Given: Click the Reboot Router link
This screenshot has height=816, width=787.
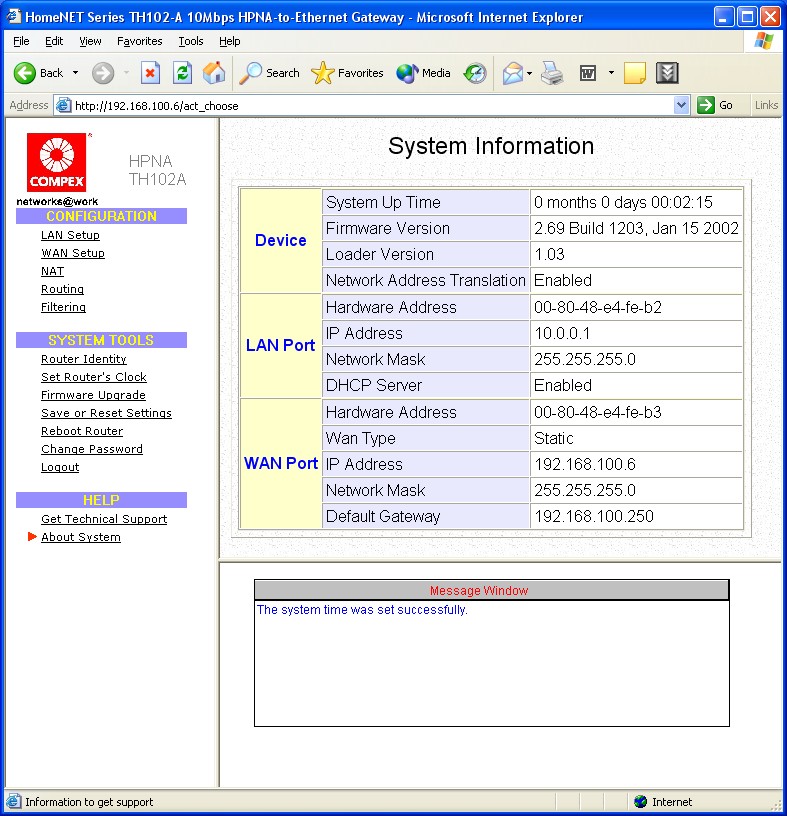Looking at the screenshot, I should coord(82,431).
